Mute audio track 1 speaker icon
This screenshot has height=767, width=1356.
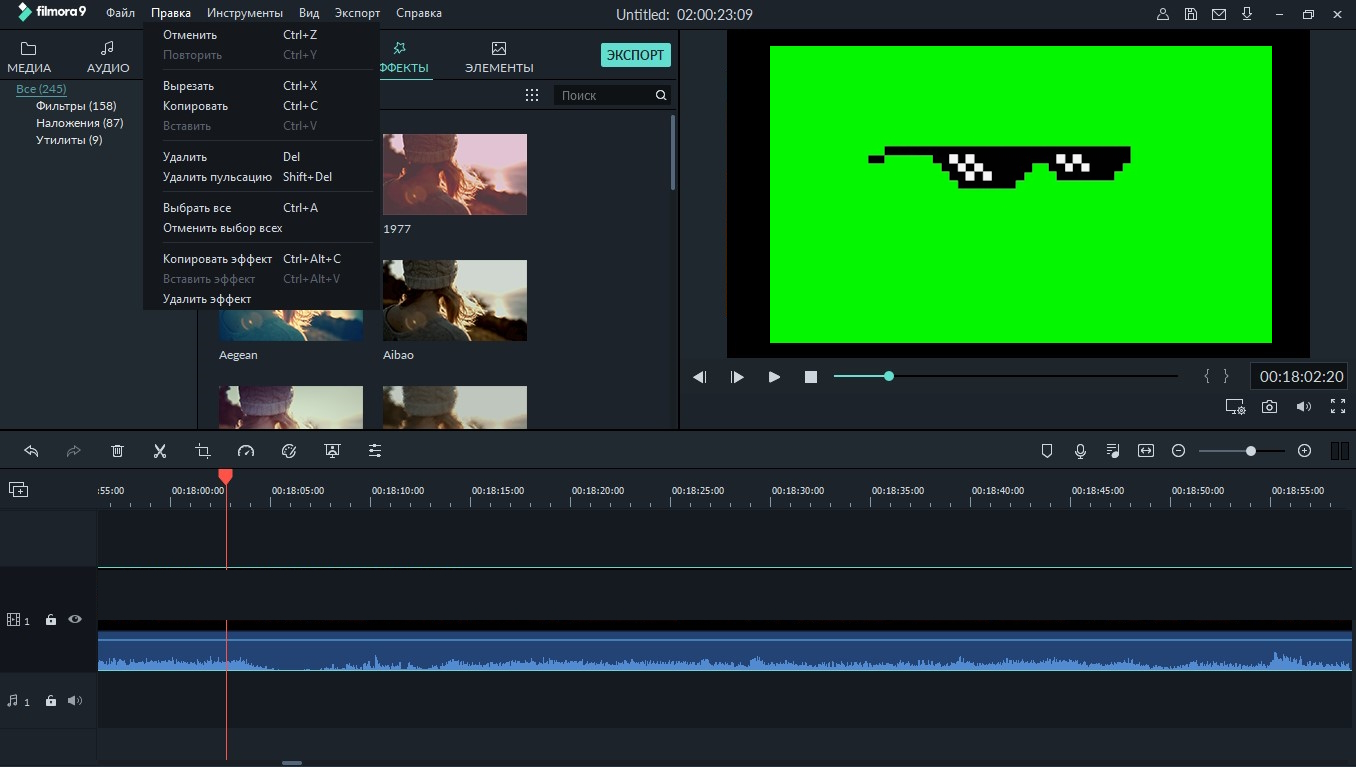75,701
